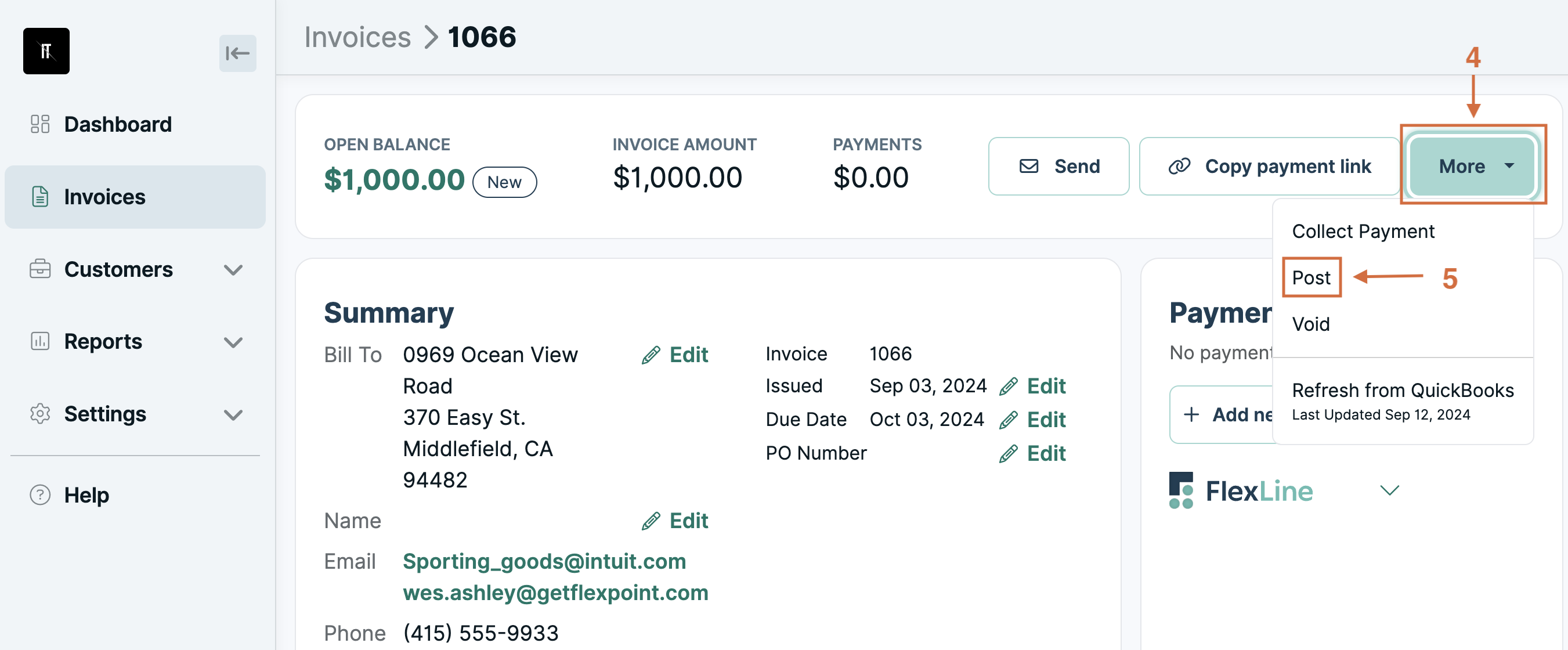Open the More dropdown button

(x=1472, y=166)
